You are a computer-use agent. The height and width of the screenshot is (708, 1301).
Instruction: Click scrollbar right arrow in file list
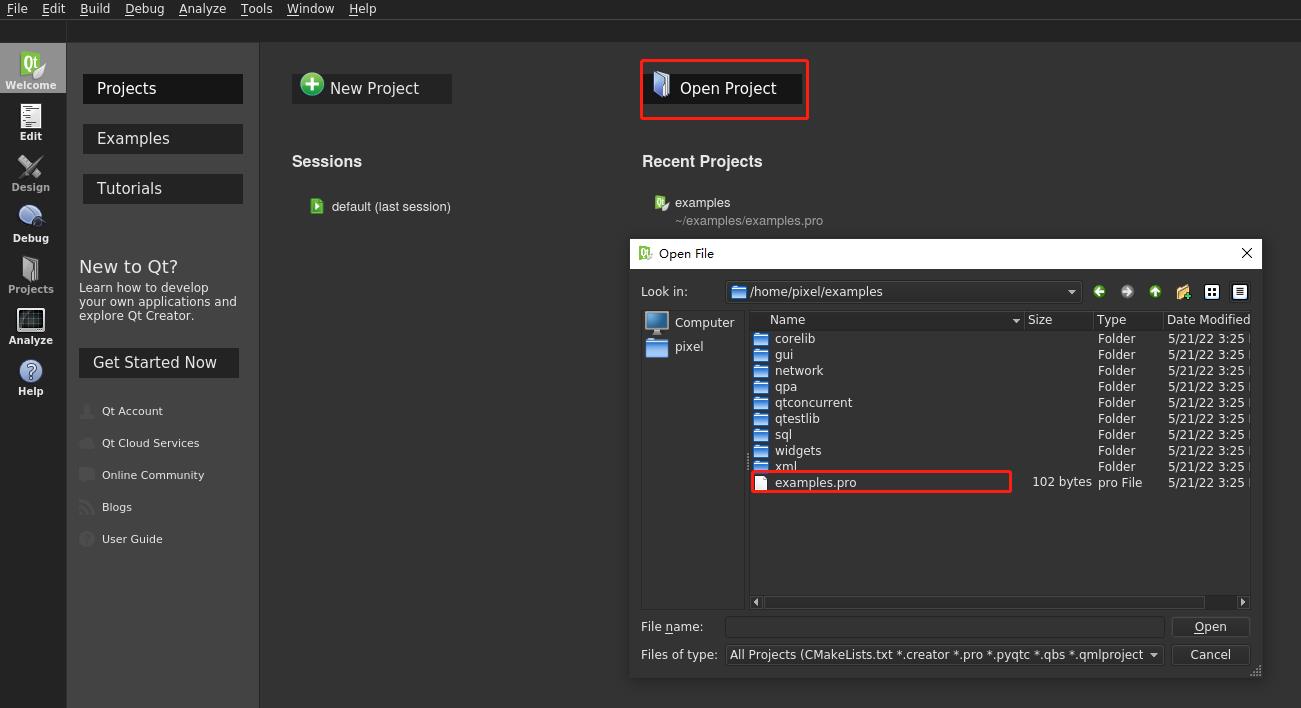[1243, 602]
